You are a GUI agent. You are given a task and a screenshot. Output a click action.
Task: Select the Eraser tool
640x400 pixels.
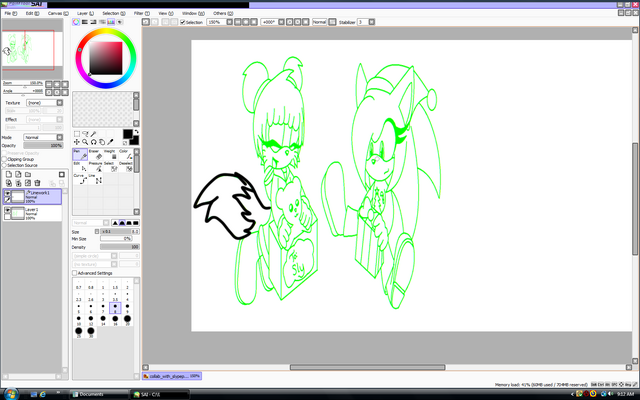tap(95, 154)
